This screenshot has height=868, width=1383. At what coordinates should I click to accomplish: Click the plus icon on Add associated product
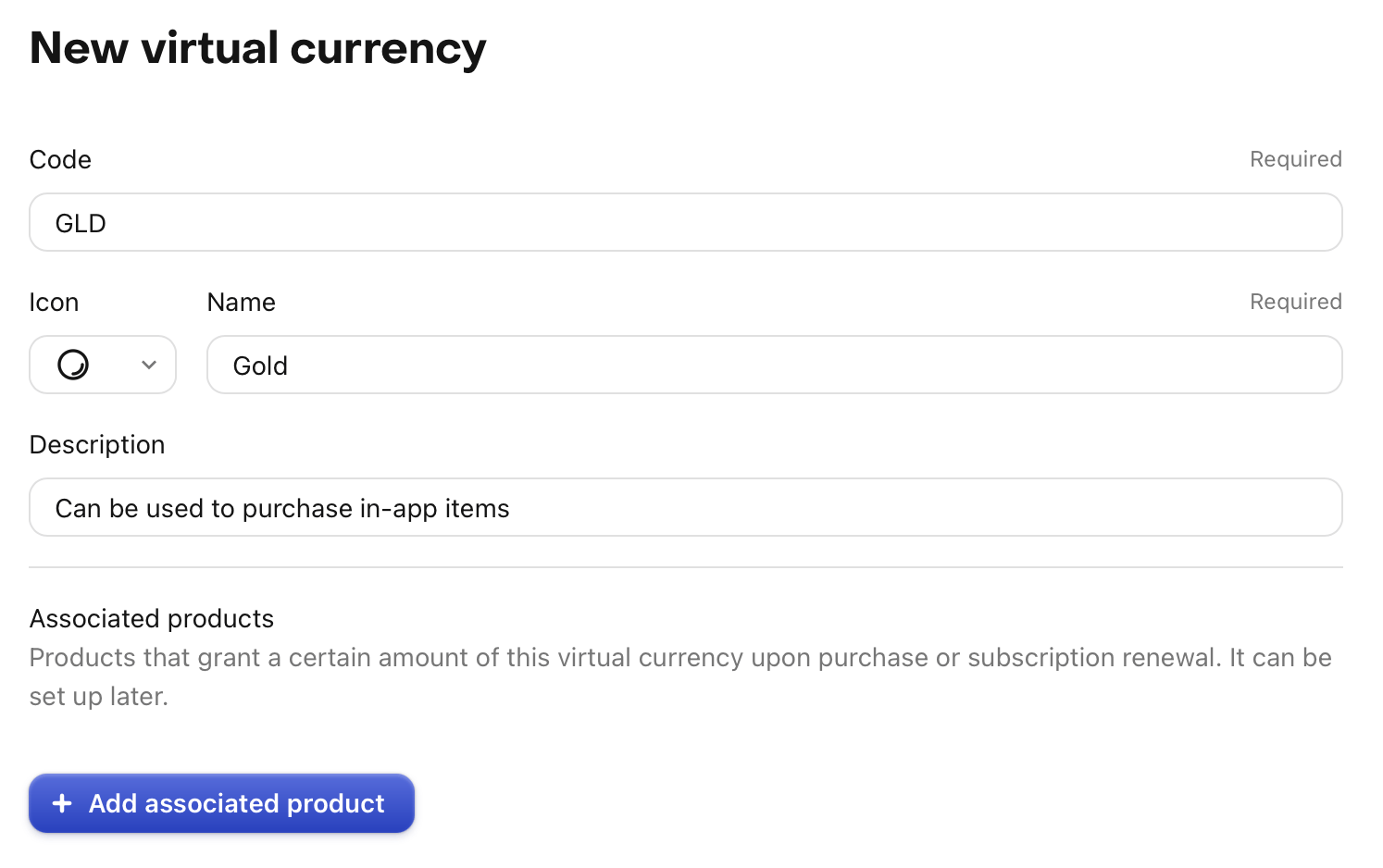[62, 803]
